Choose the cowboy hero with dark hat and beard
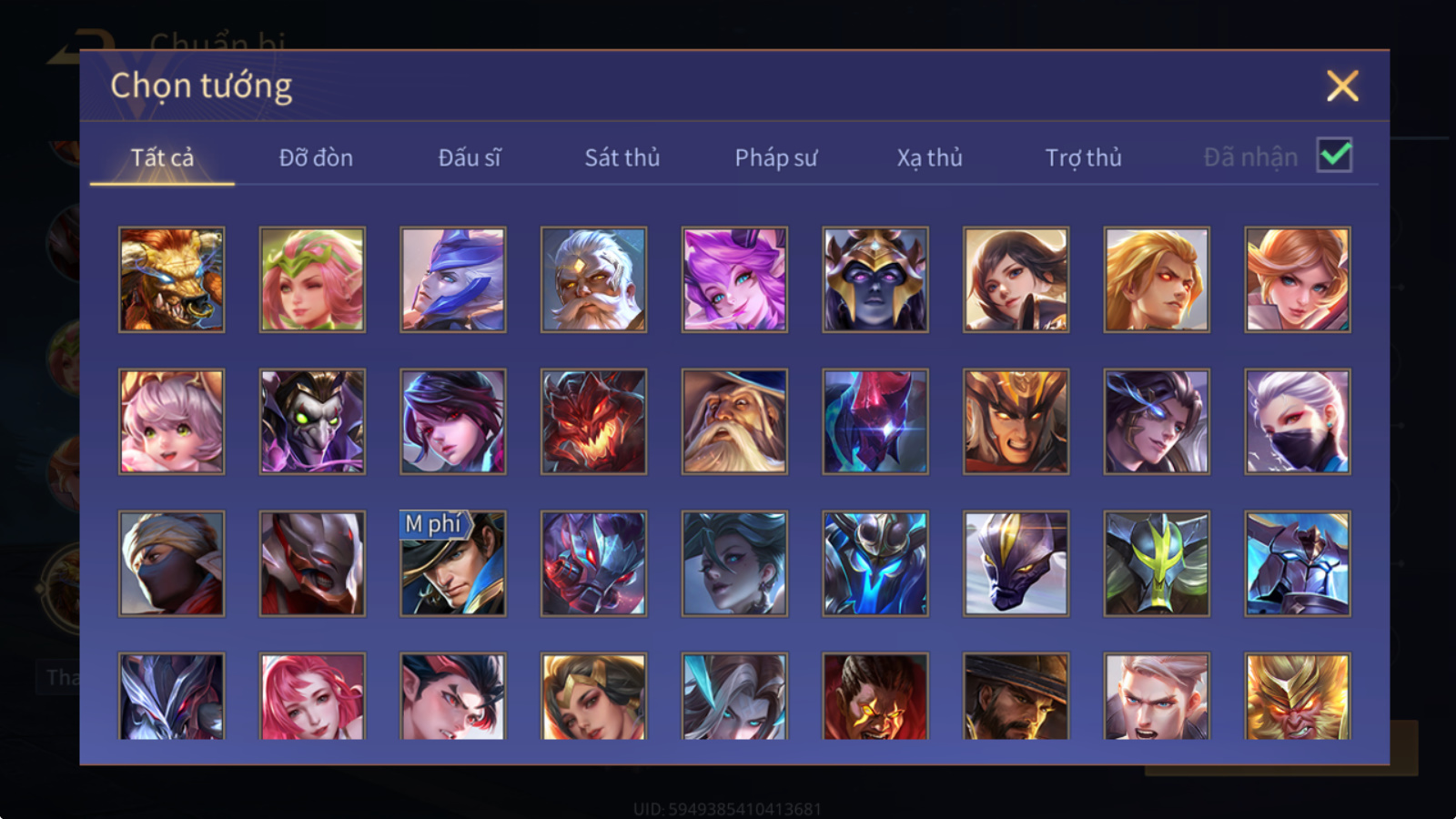Viewport: 1456px width, 819px height. 1016,696
